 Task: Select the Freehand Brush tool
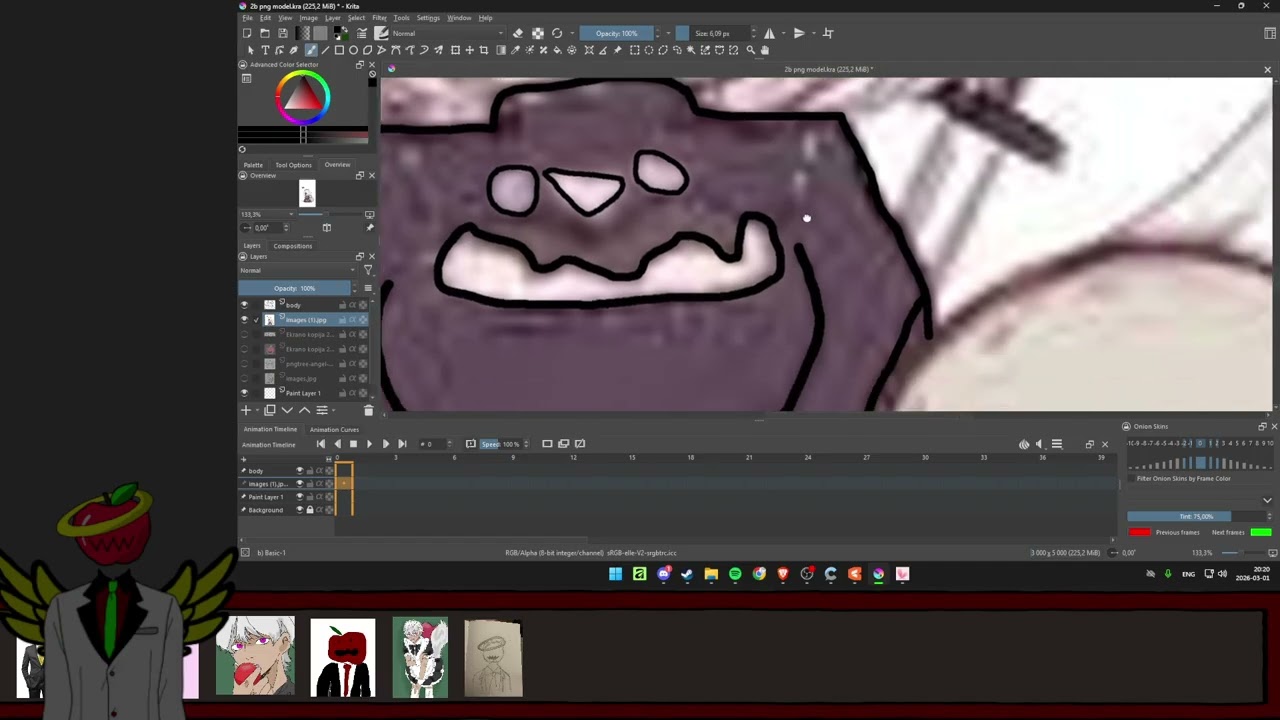tap(310, 50)
